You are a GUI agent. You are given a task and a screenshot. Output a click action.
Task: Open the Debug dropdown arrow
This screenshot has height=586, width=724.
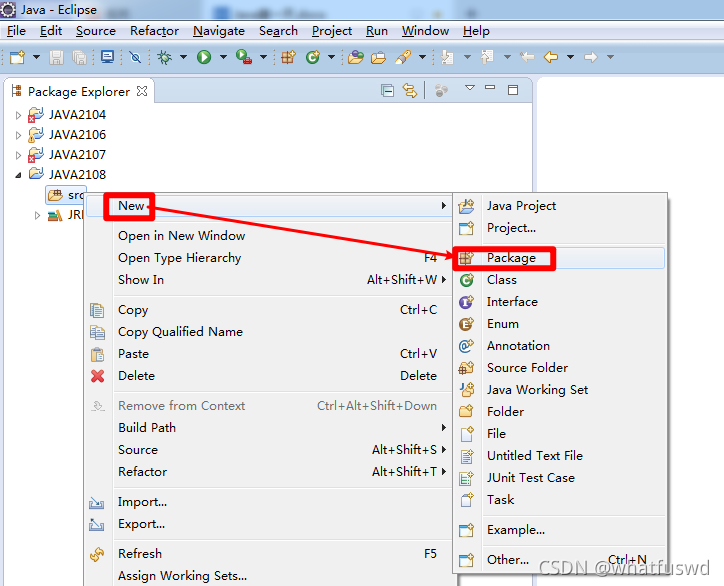(183, 57)
